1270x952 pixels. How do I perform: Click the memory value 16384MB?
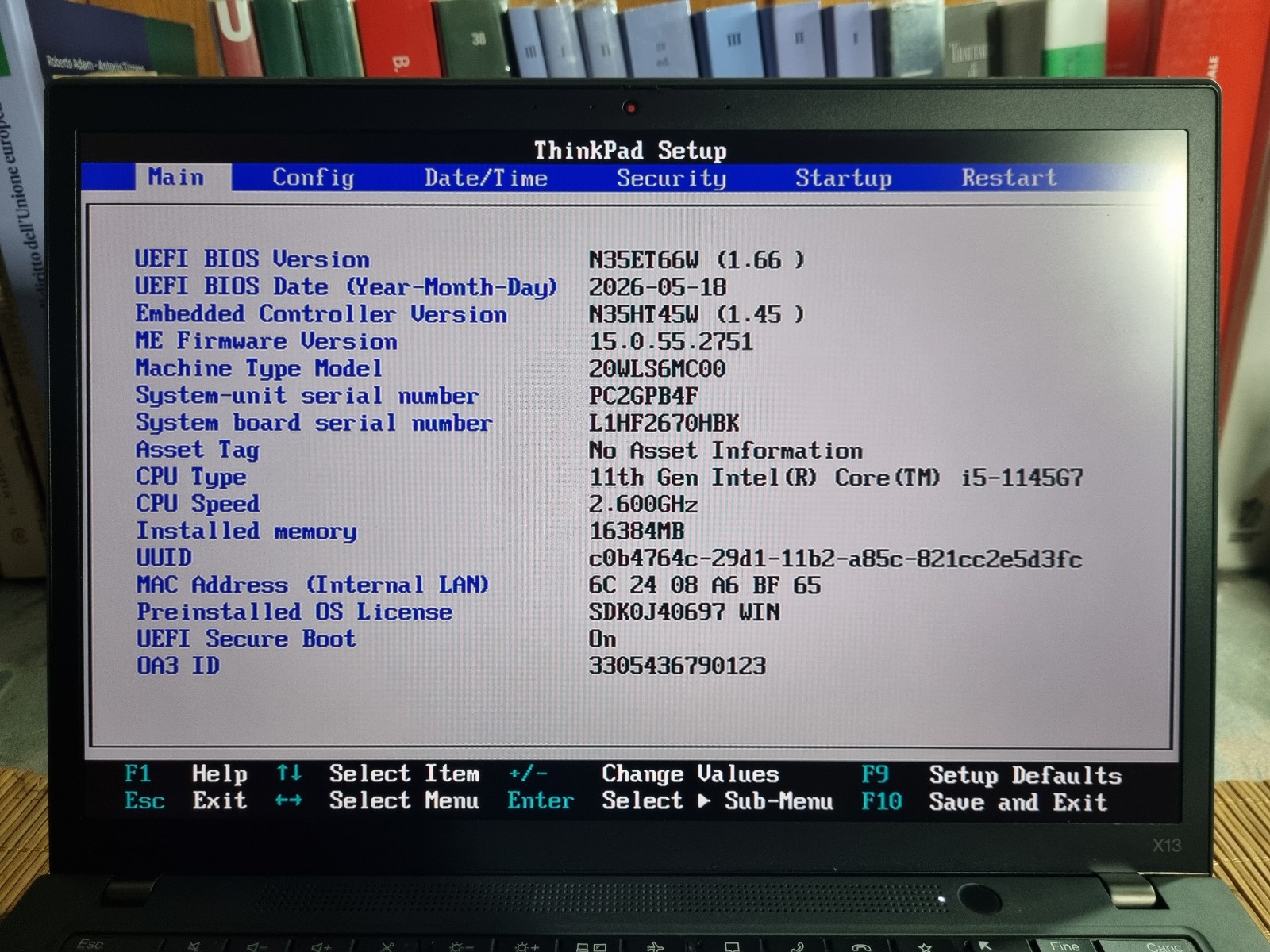click(x=637, y=532)
